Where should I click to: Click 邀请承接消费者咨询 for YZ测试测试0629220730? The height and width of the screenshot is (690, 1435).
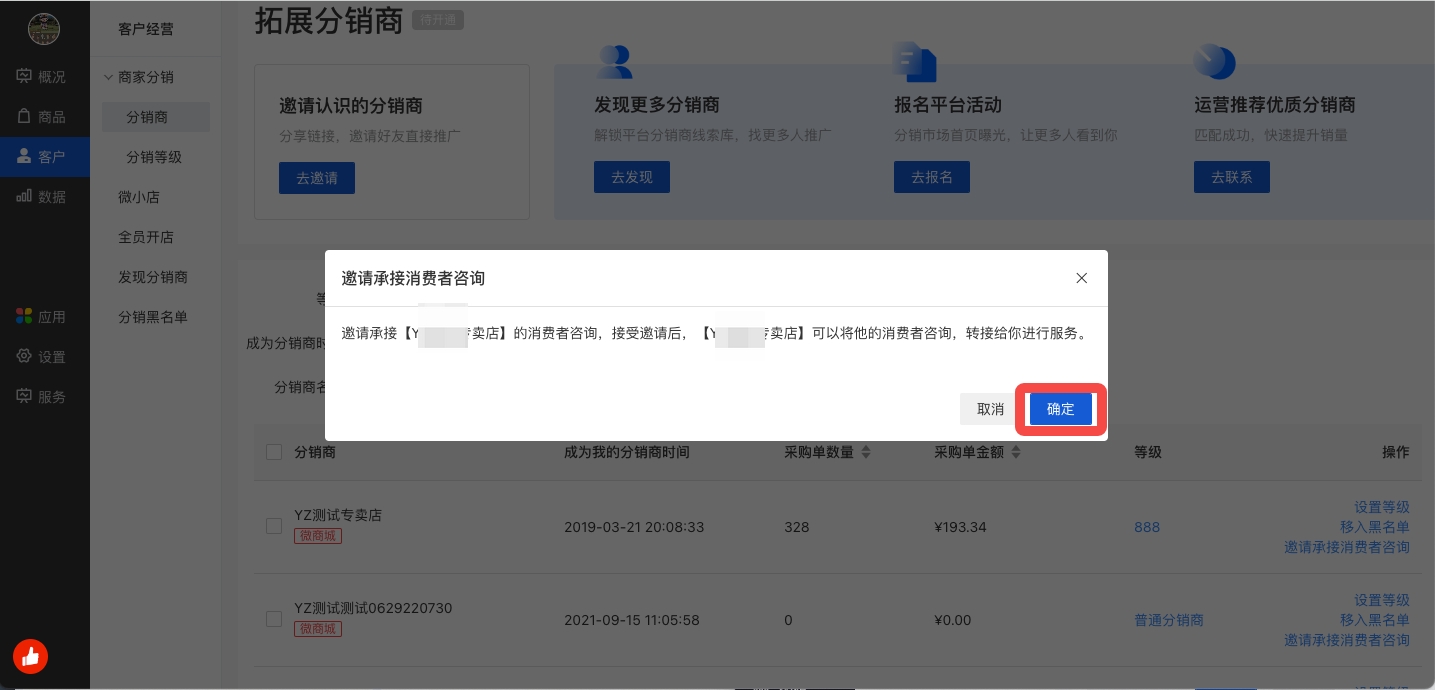(1347, 640)
